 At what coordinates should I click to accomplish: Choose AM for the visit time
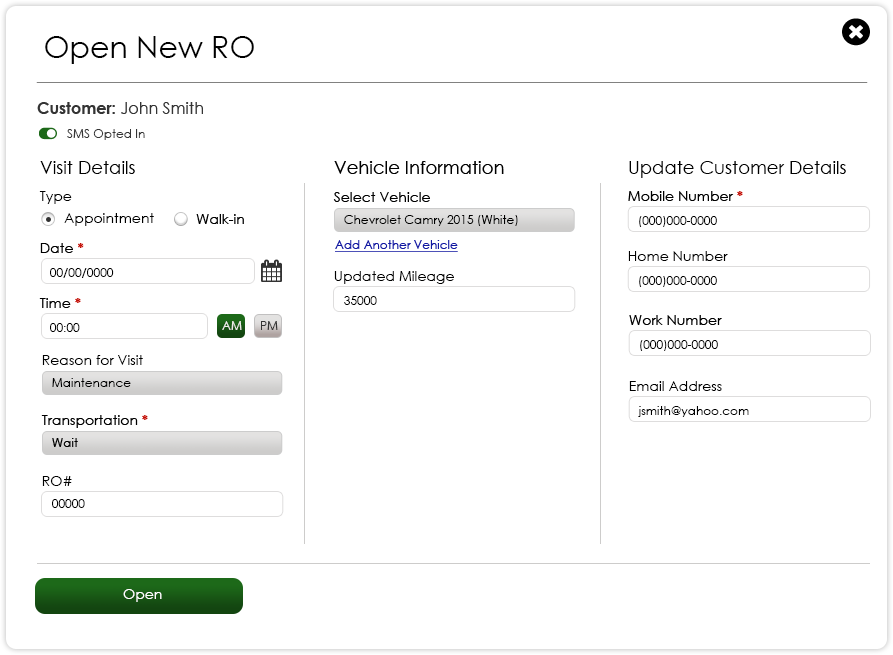[x=231, y=326]
